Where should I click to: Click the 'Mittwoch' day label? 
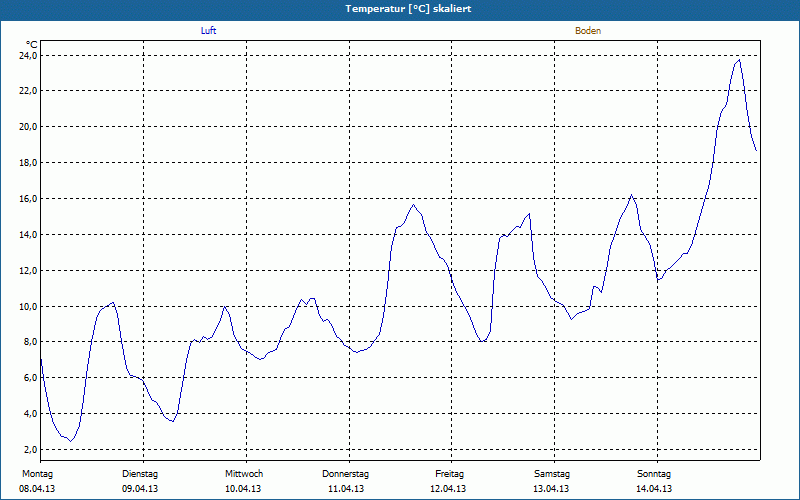[244, 474]
